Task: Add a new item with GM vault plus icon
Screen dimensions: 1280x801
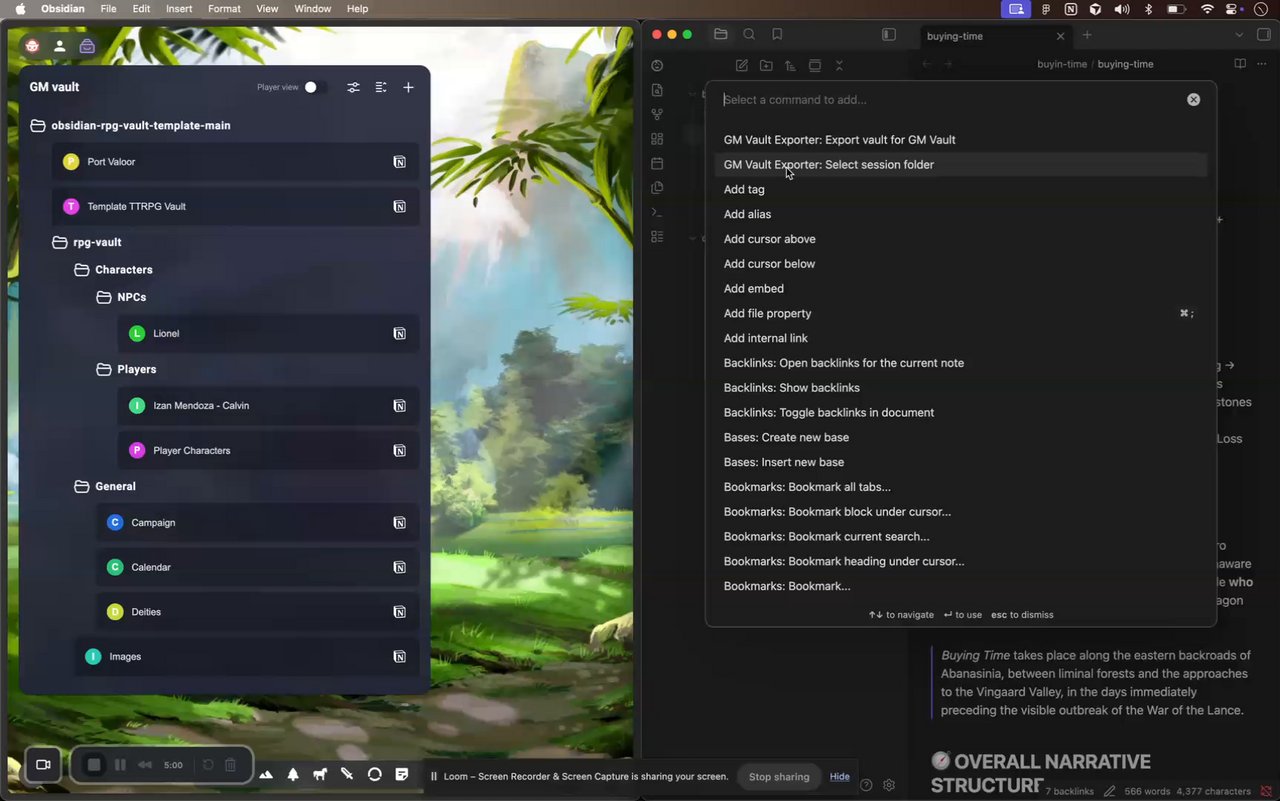Action: pyautogui.click(x=408, y=87)
